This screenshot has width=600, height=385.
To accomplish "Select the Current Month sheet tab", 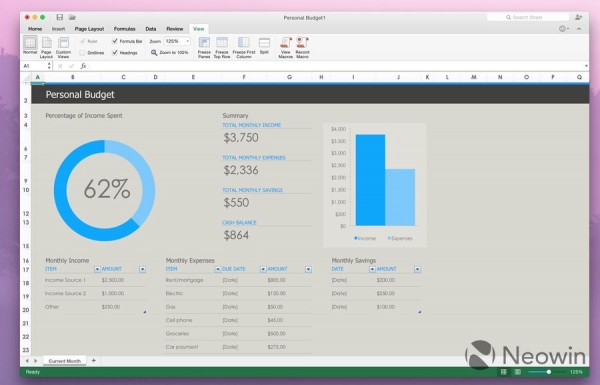I will click(x=65, y=361).
